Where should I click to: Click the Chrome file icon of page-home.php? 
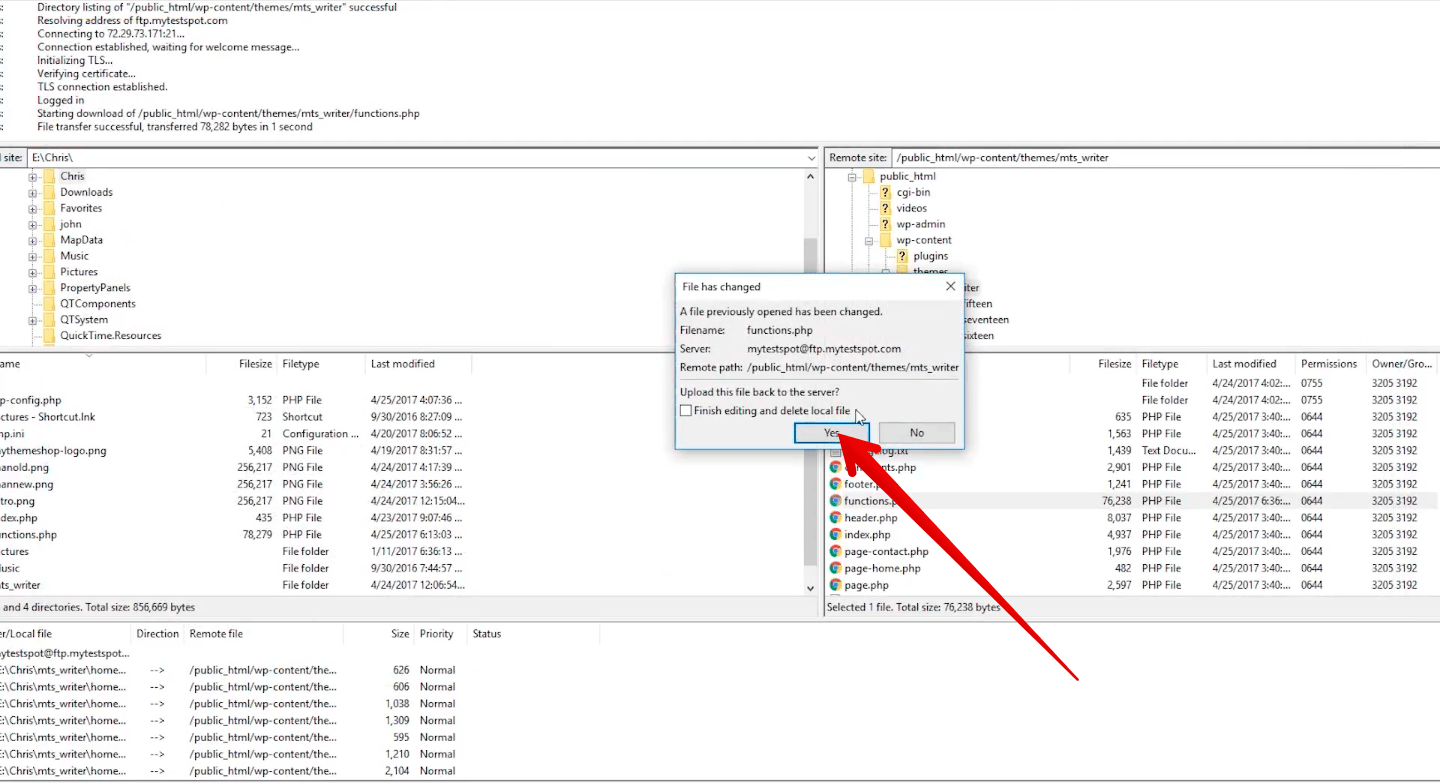(836, 568)
